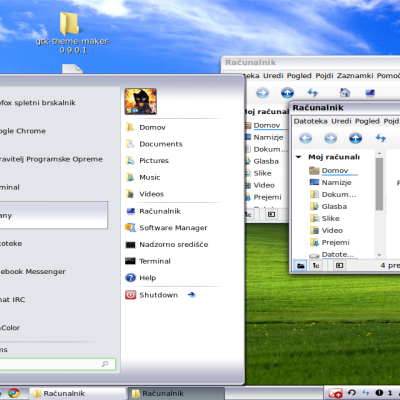Image resolution: width=400 pixels, height=400 pixels.
Task: Click sidebar hide button in back window statusbar
Action: (x=271, y=214)
